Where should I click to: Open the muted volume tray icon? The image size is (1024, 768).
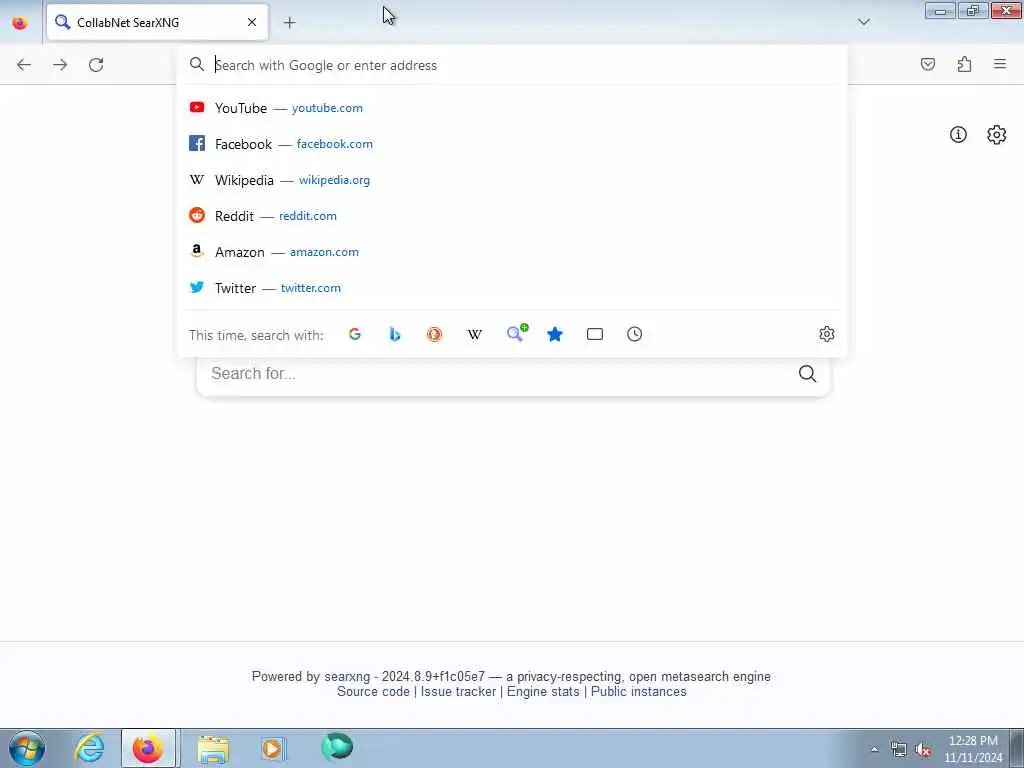click(923, 750)
